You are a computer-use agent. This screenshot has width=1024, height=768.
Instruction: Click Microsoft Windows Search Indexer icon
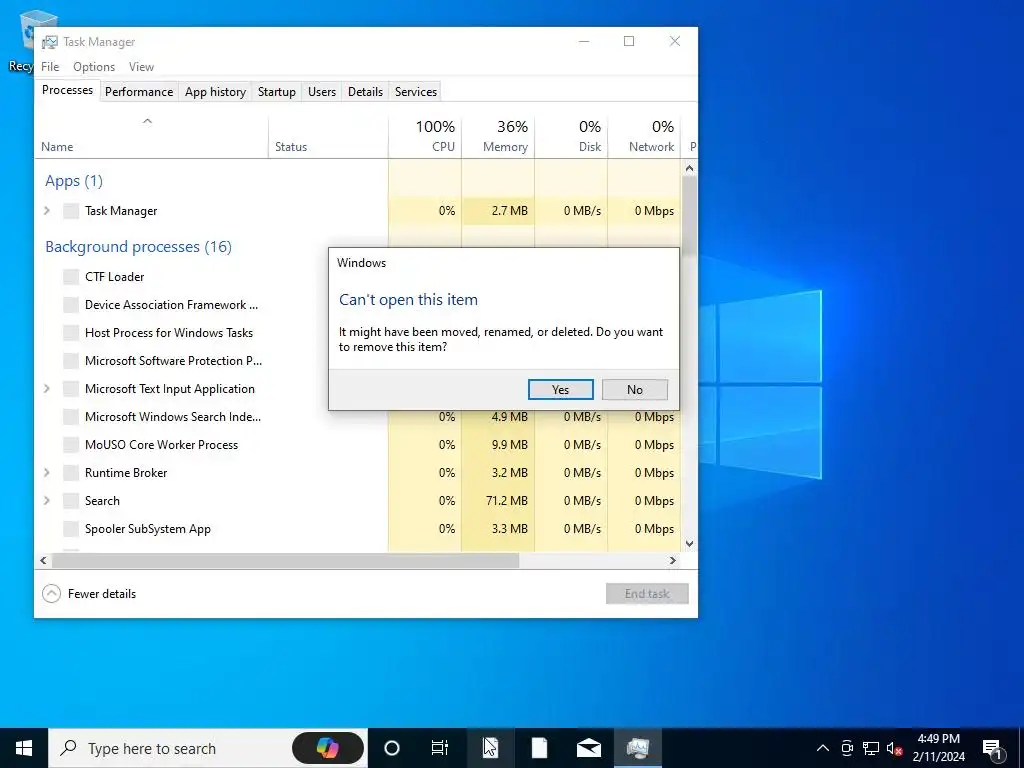tap(71, 417)
